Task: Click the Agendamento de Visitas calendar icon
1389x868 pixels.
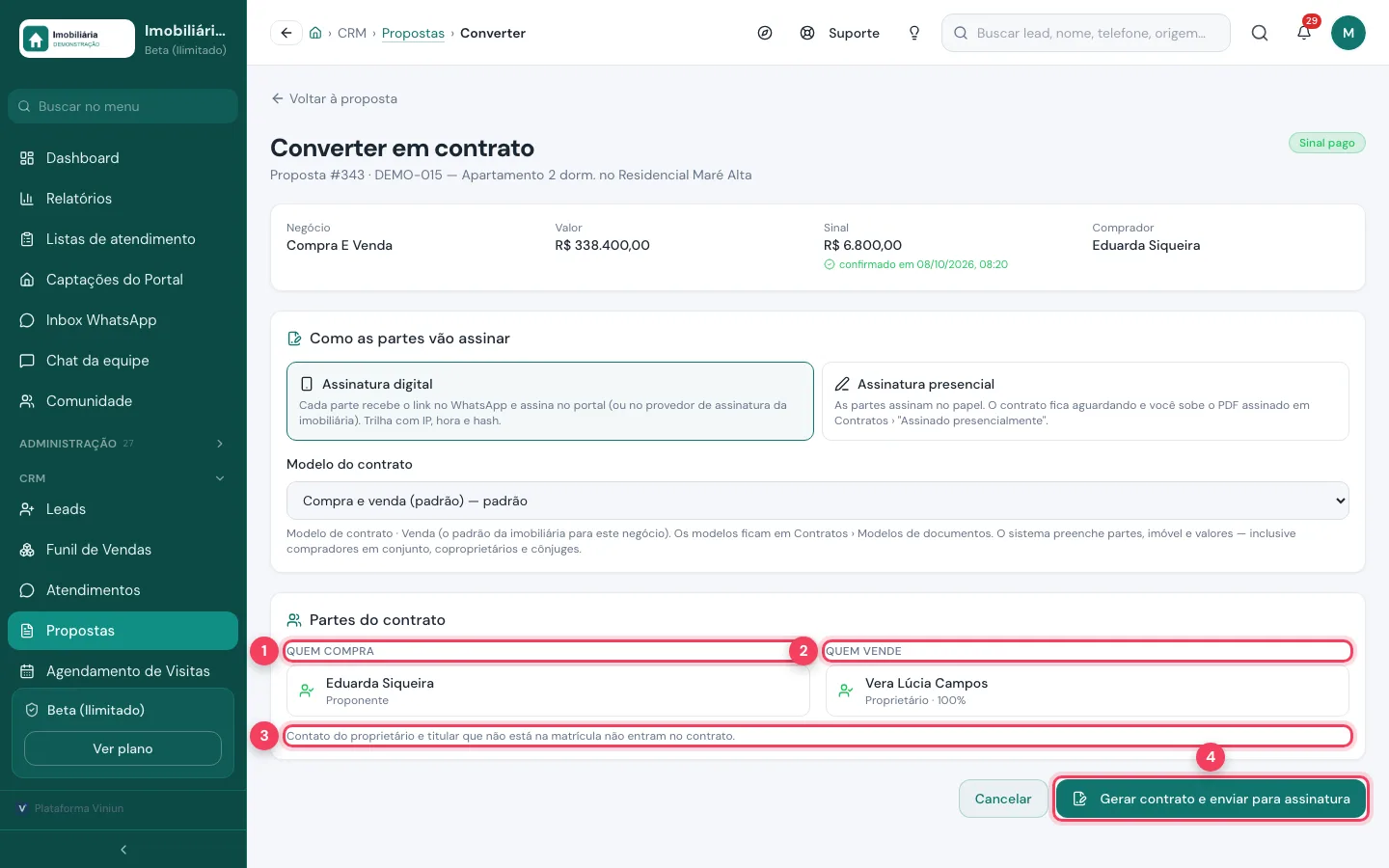Action: click(x=27, y=671)
